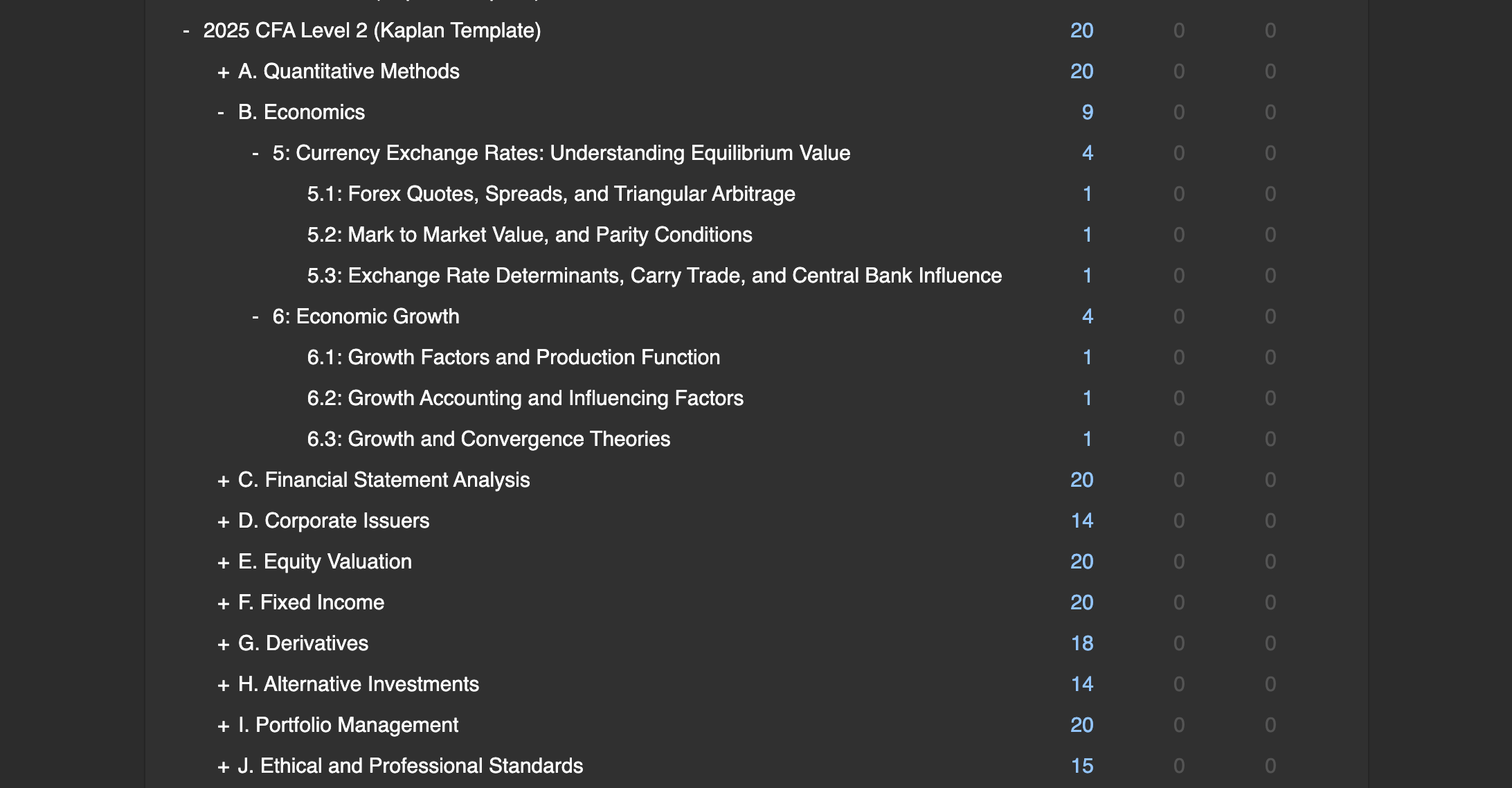
Task: Open 6.1: Growth Factors and Production Function
Action: tap(513, 357)
